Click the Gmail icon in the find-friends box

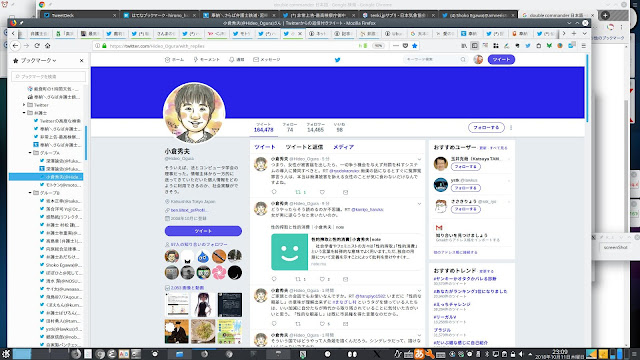[439, 228]
